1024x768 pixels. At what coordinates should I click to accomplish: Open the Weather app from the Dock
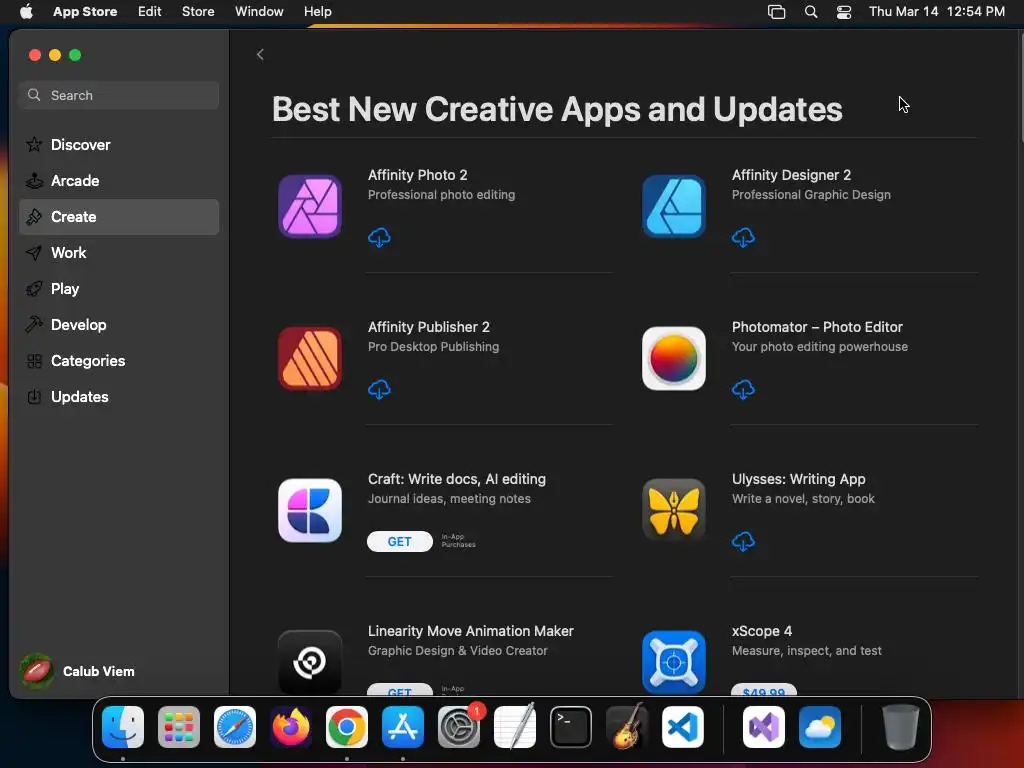(820, 727)
